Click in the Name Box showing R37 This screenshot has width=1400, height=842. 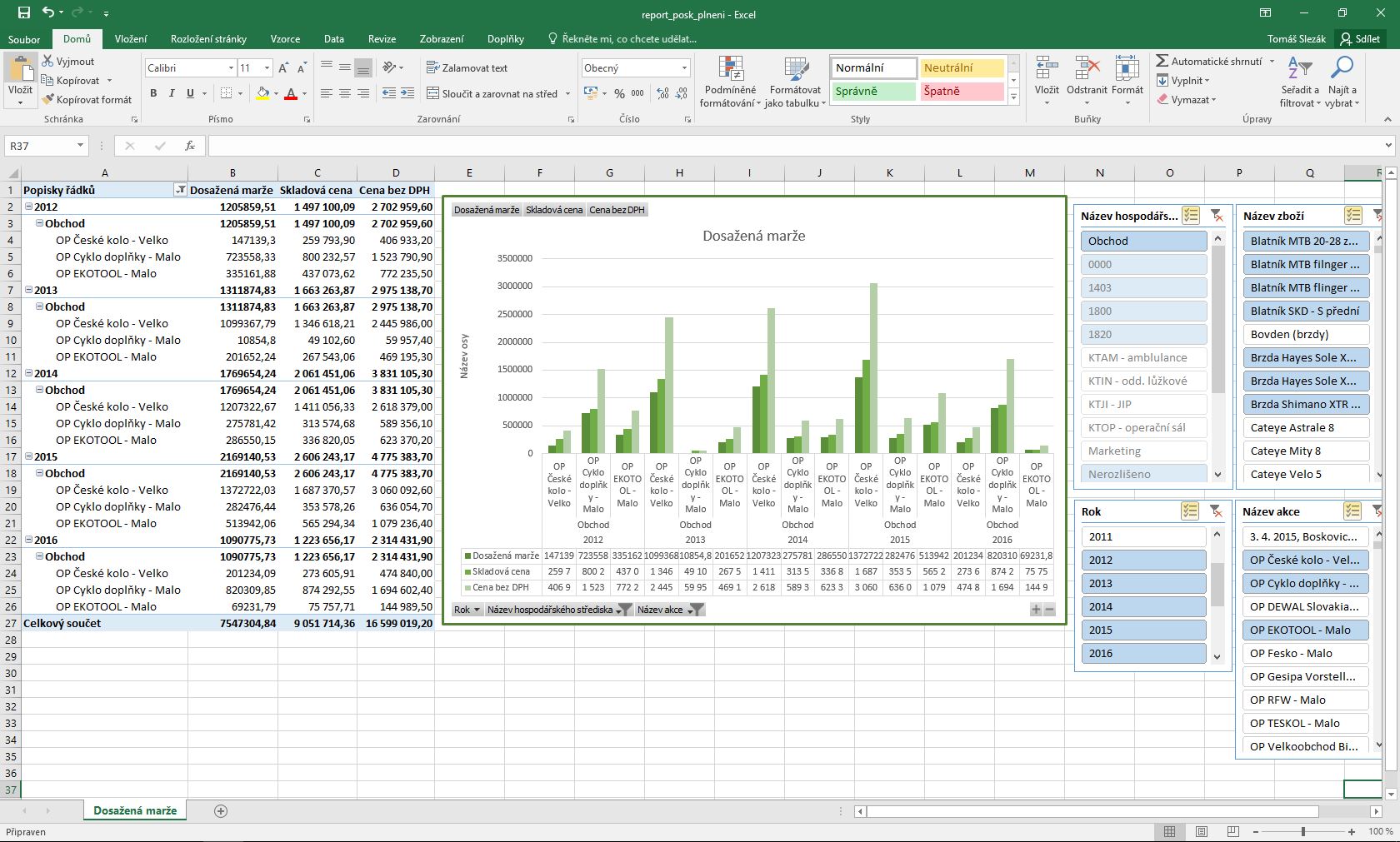pyautogui.click(x=40, y=146)
